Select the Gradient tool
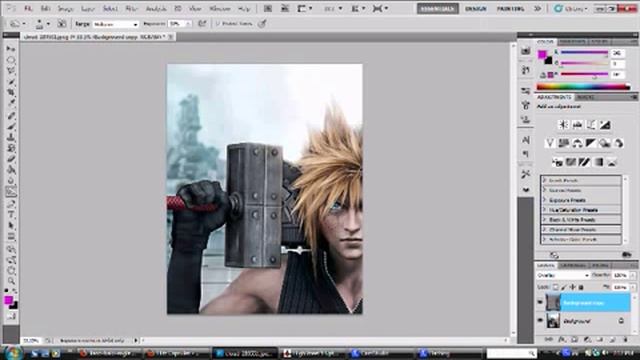640x360 pixels. (11, 170)
